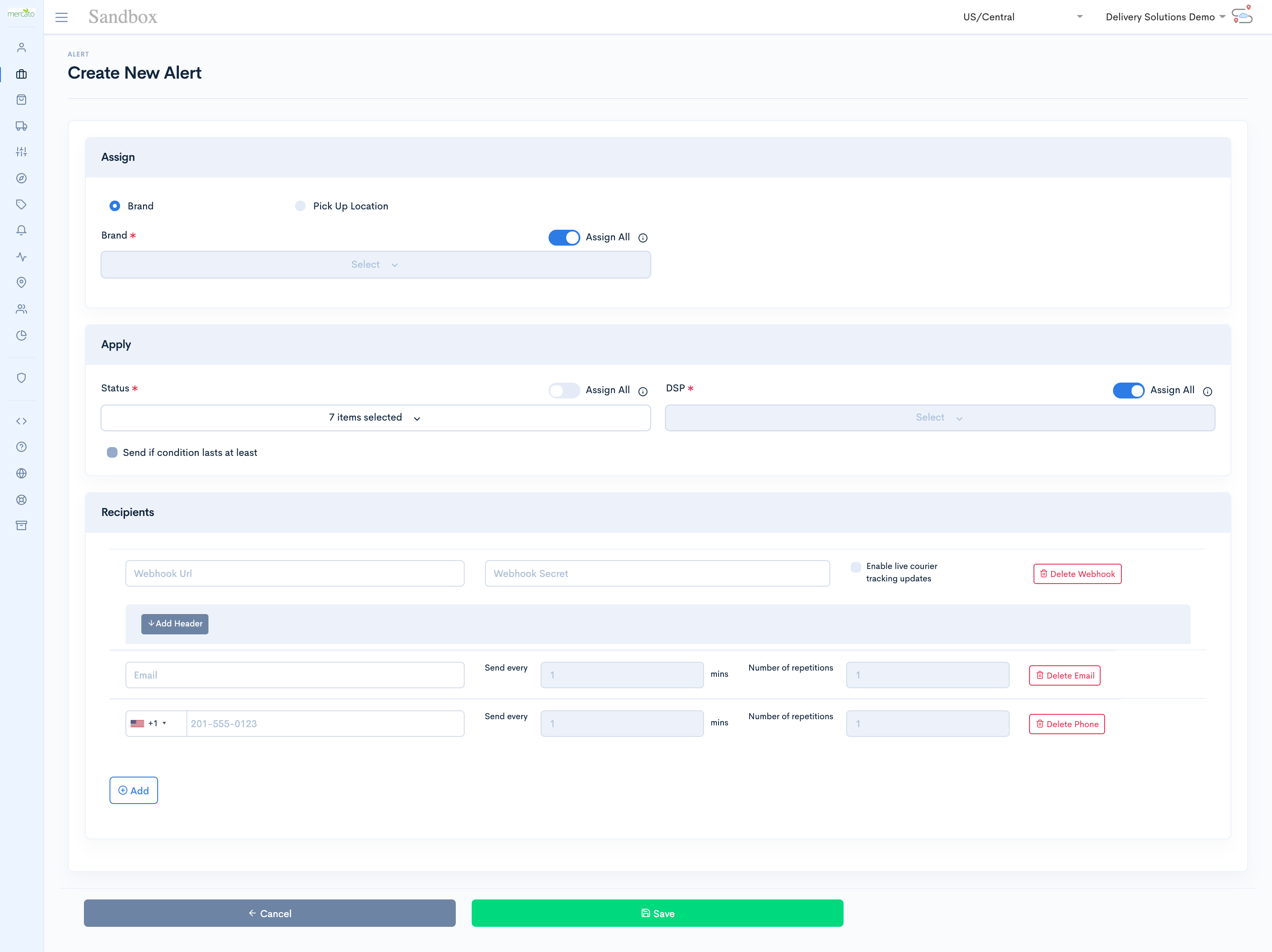The image size is (1272, 952).
Task: Open the users group sidebar icon
Action: [21, 309]
